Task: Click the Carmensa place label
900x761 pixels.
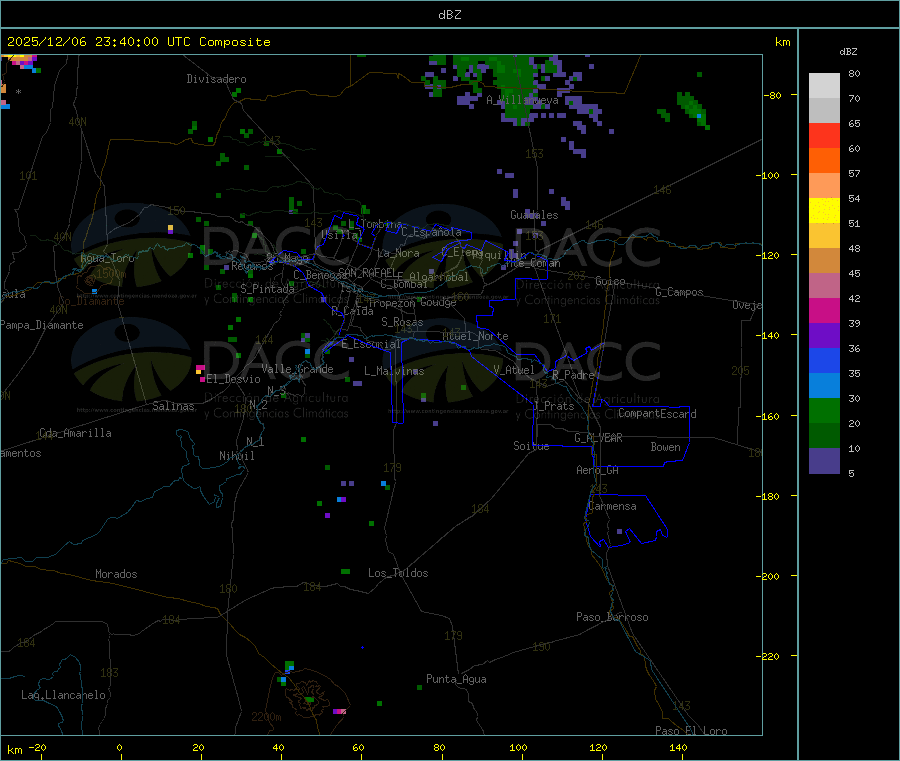Action: [612, 506]
